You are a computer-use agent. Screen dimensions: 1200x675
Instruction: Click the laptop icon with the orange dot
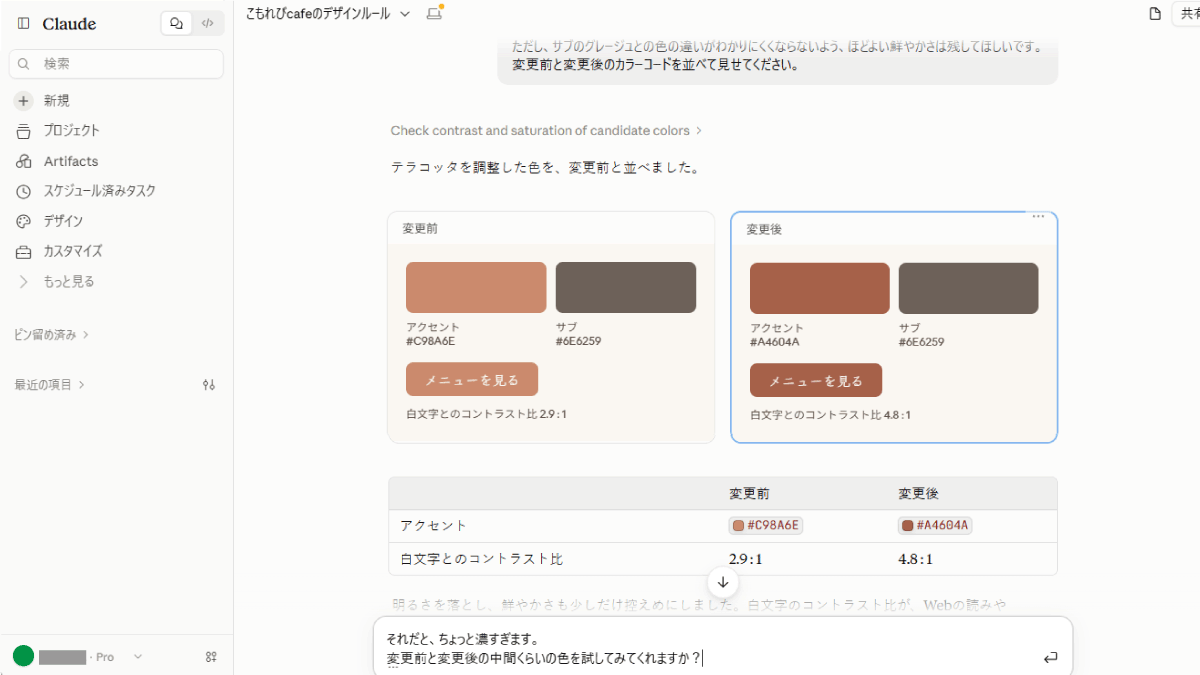pyautogui.click(x=434, y=13)
